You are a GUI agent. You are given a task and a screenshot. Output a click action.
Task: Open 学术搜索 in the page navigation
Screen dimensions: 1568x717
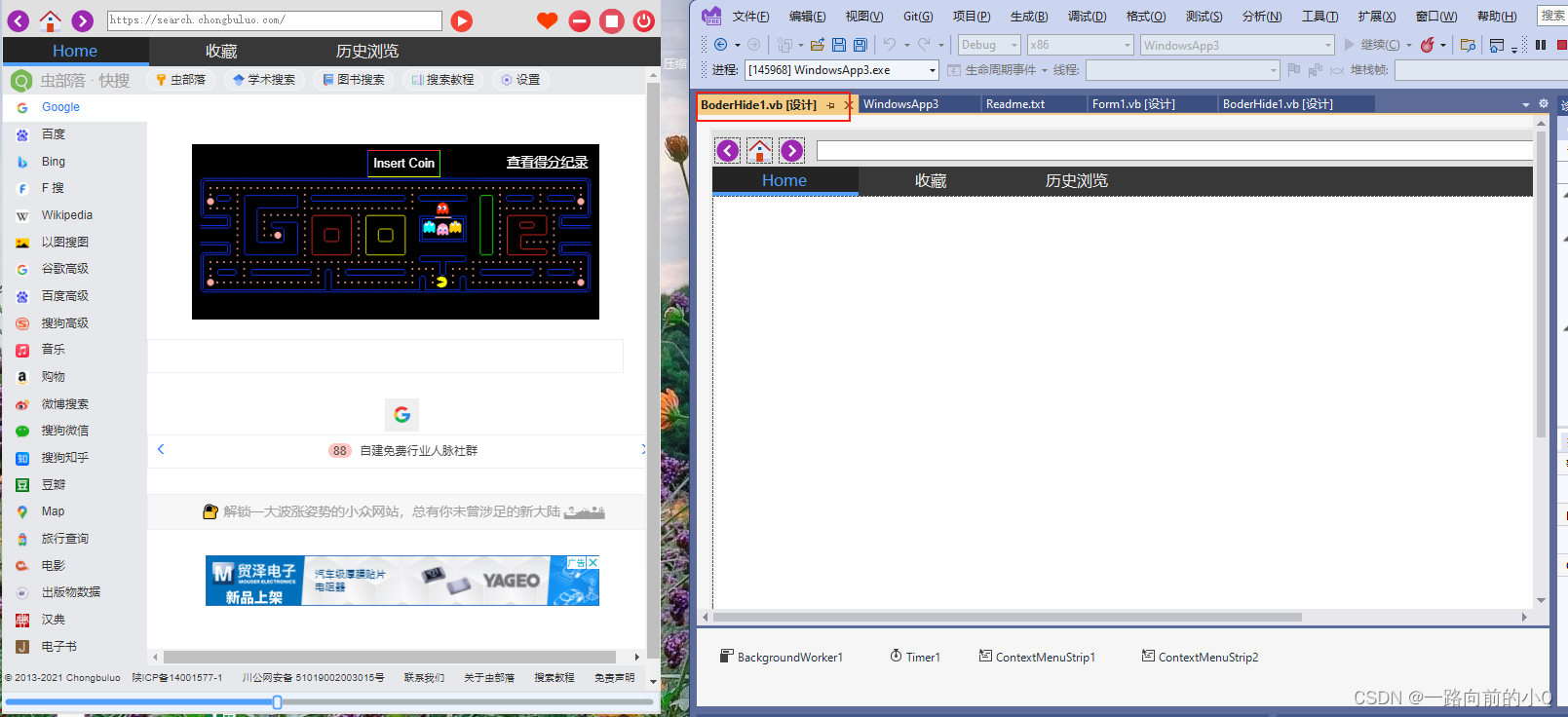(x=264, y=80)
